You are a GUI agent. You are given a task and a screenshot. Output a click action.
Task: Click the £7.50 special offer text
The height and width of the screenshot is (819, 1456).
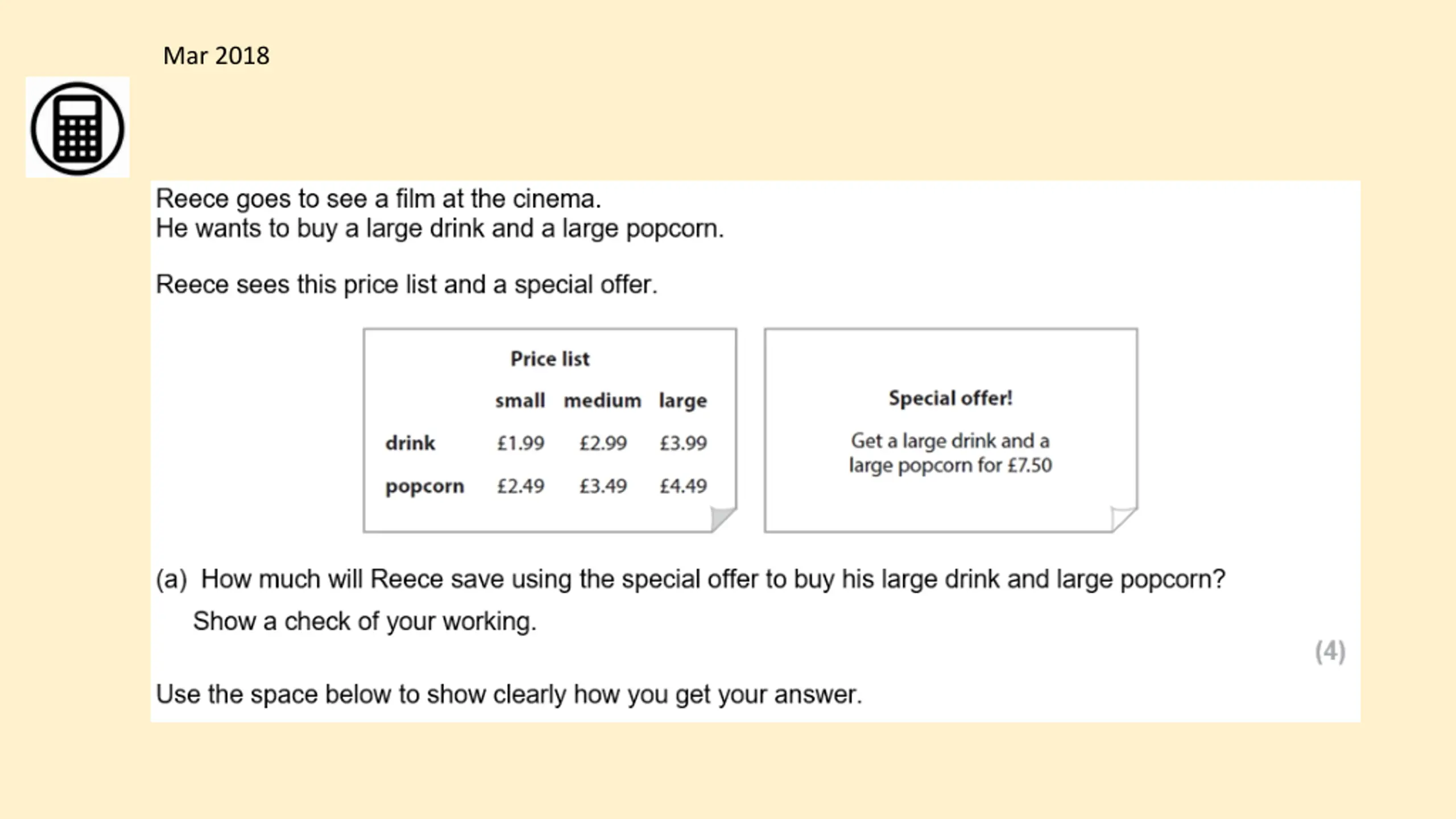(1029, 465)
